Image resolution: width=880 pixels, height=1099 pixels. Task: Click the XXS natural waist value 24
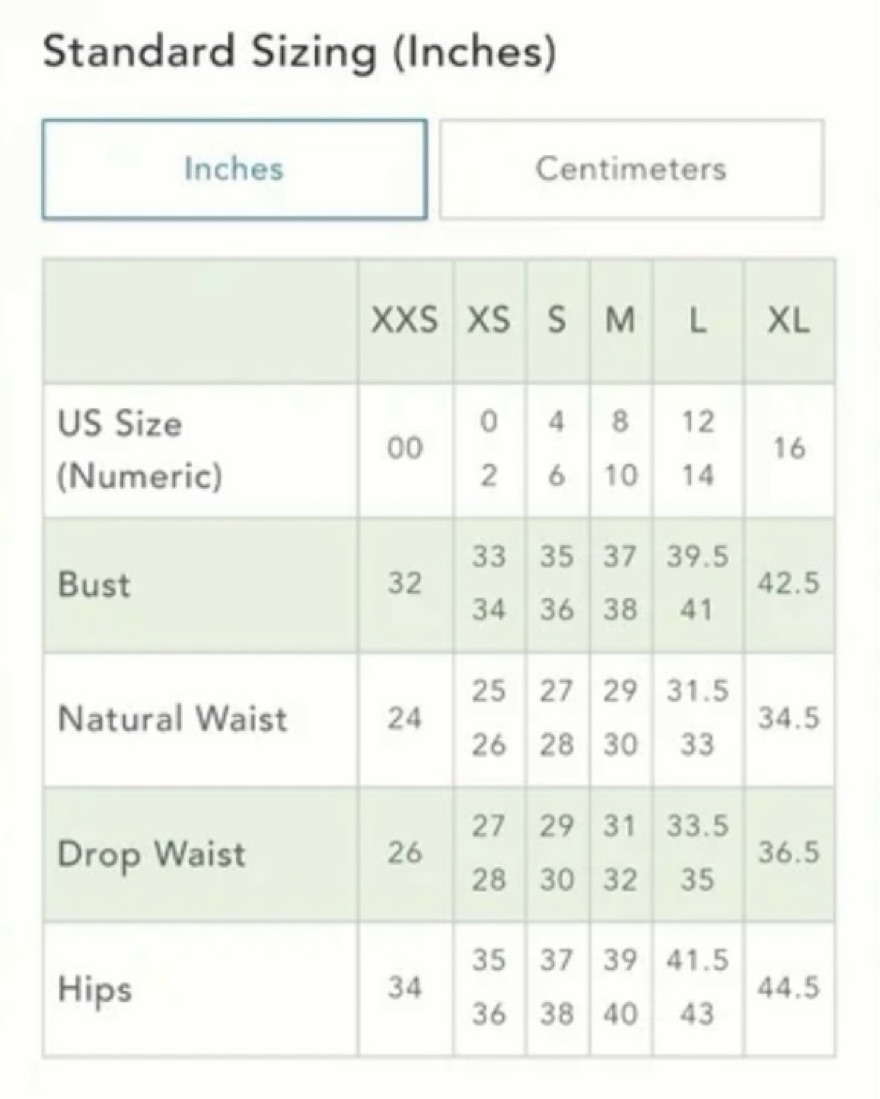405,718
